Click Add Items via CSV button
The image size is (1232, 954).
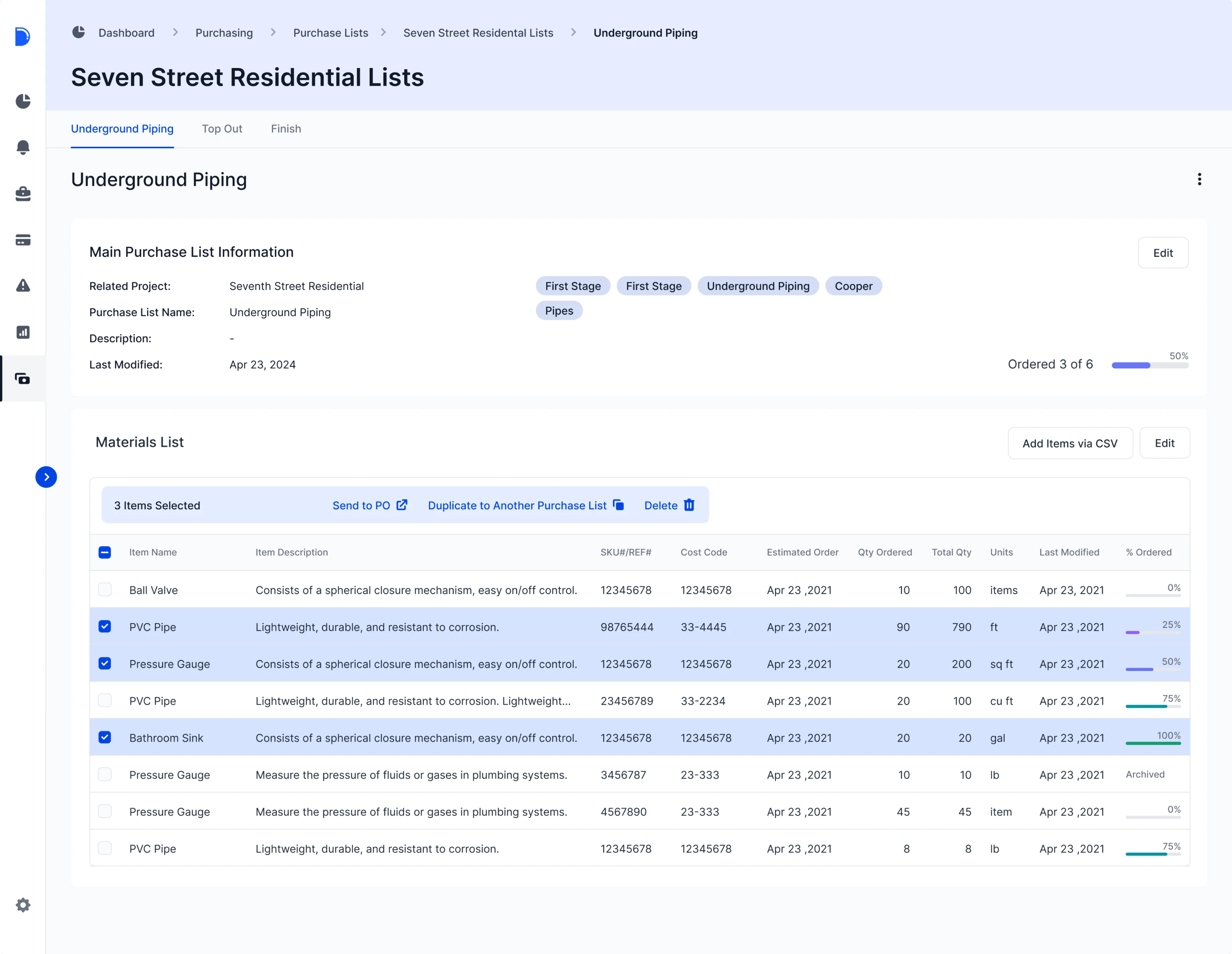point(1069,444)
